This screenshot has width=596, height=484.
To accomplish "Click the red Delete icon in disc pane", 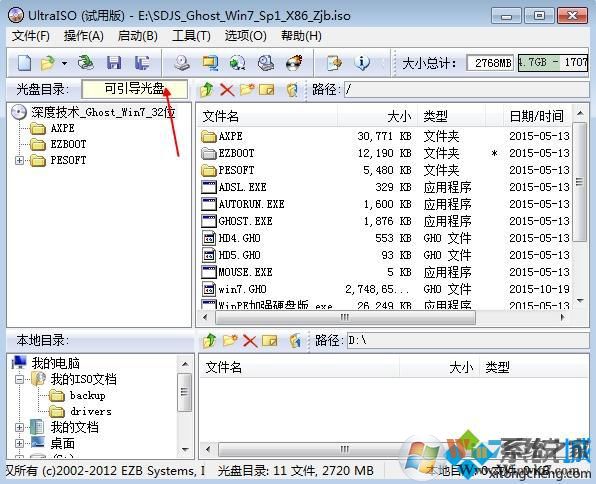I will [x=227, y=90].
